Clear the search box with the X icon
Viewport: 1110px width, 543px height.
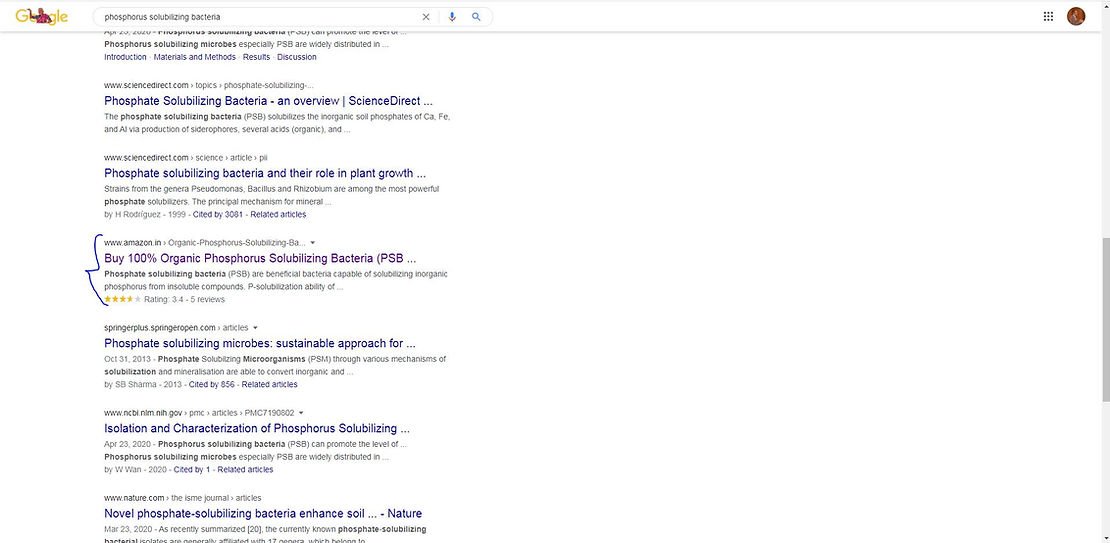tap(426, 17)
